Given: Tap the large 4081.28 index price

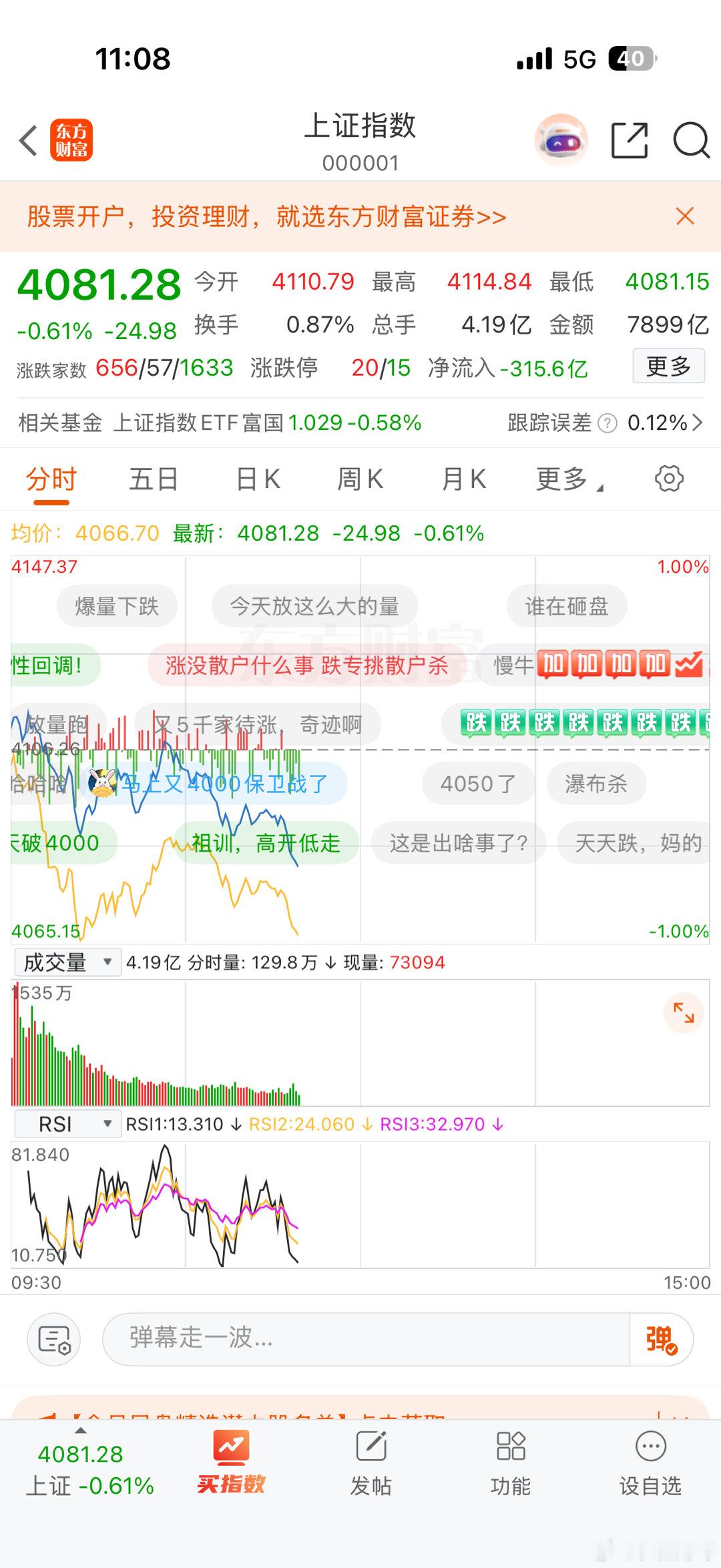Looking at the screenshot, I should [x=99, y=285].
